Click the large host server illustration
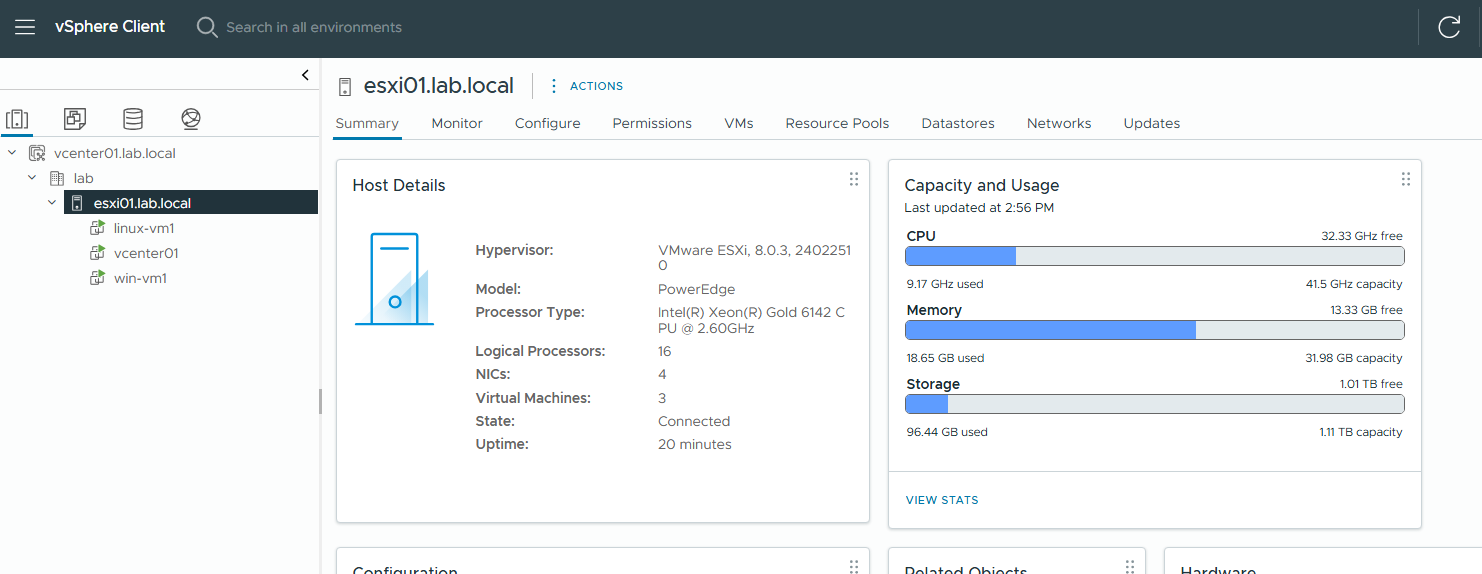The height and width of the screenshot is (574, 1482). click(x=395, y=279)
